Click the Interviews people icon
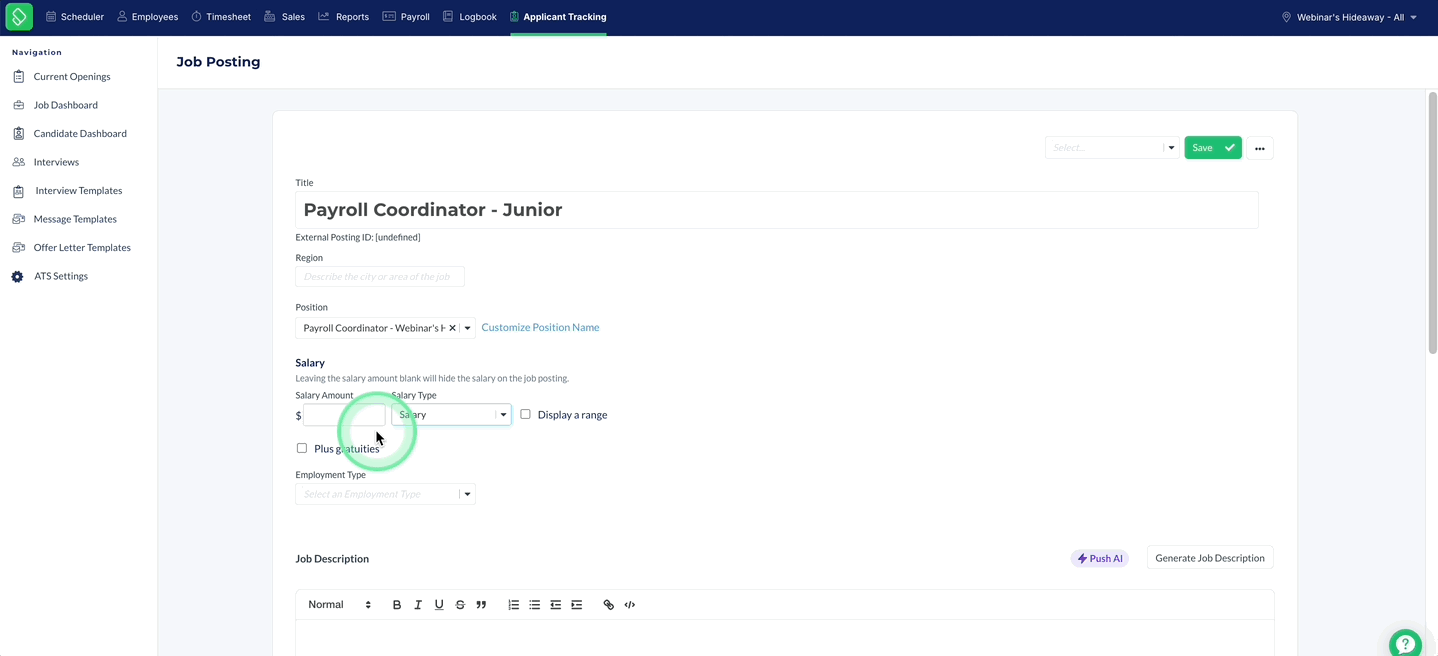Viewport: 1438px width, 656px height. (x=18, y=162)
